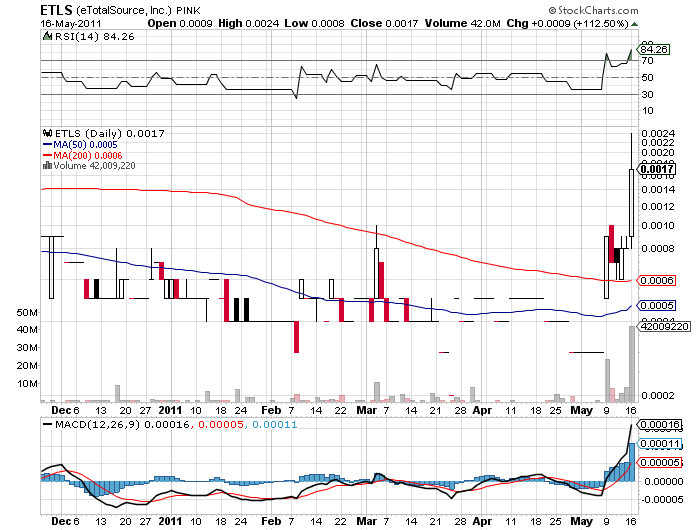Click the volume bars icon in the legend
Image resolution: width=700 pixels, height=530 pixels.
click(47, 166)
